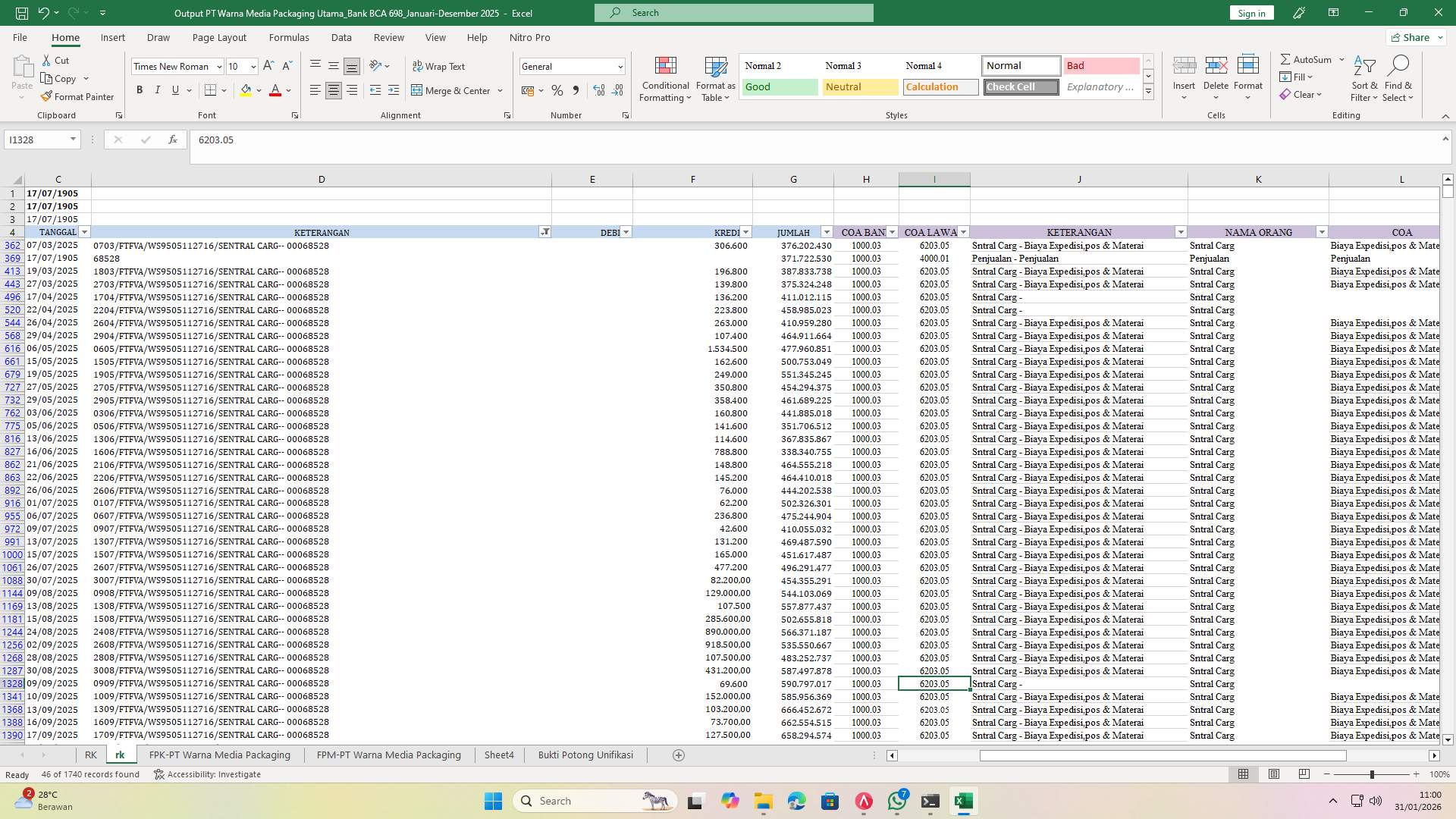Image resolution: width=1456 pixels, height=819 pixels.
Task: Toggle italic formatting
Action: pos(157,89)
